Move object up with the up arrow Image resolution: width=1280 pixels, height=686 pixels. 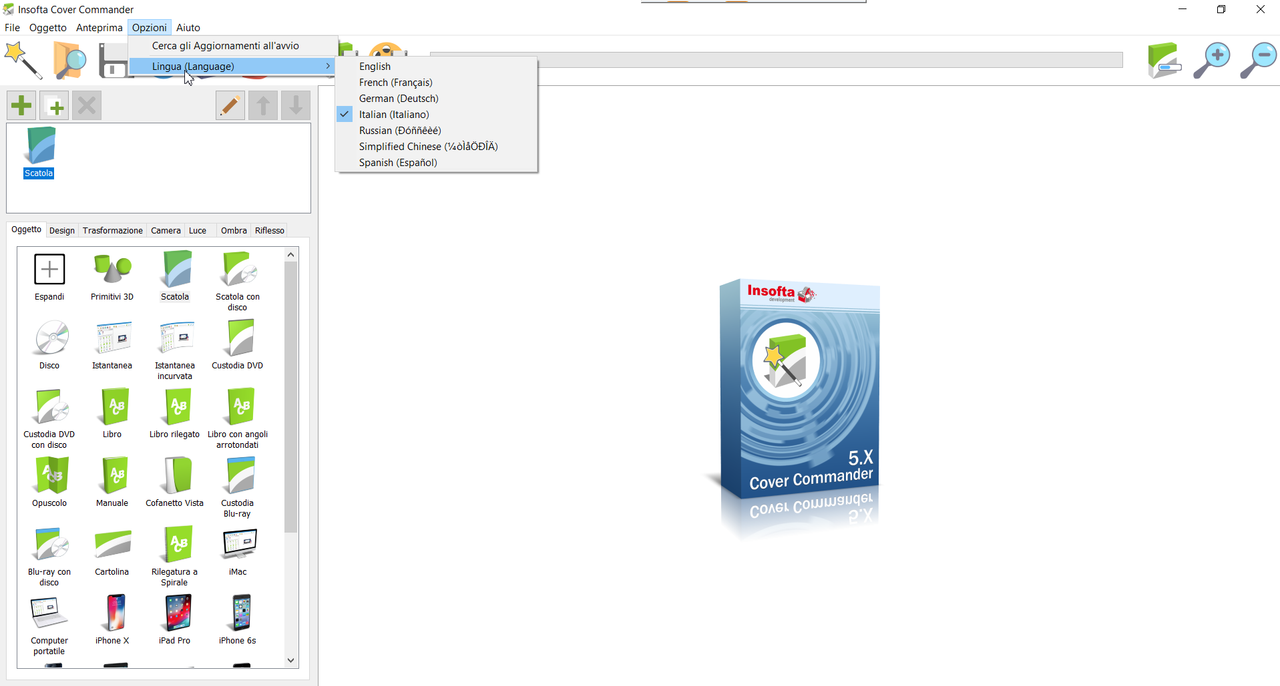tap(262, 105)
